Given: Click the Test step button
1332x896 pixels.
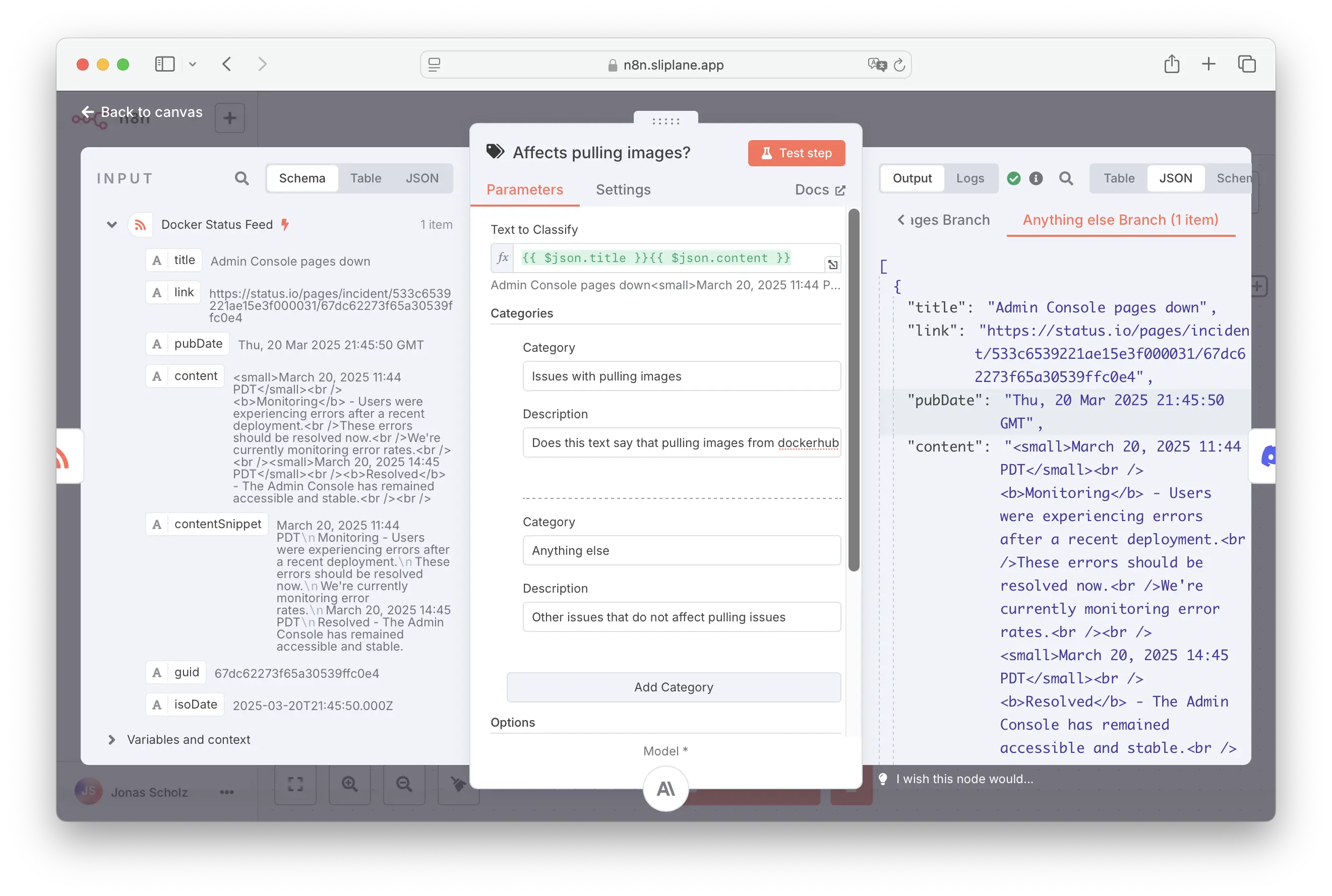Looking at the screenshot, I should [796, 153].
